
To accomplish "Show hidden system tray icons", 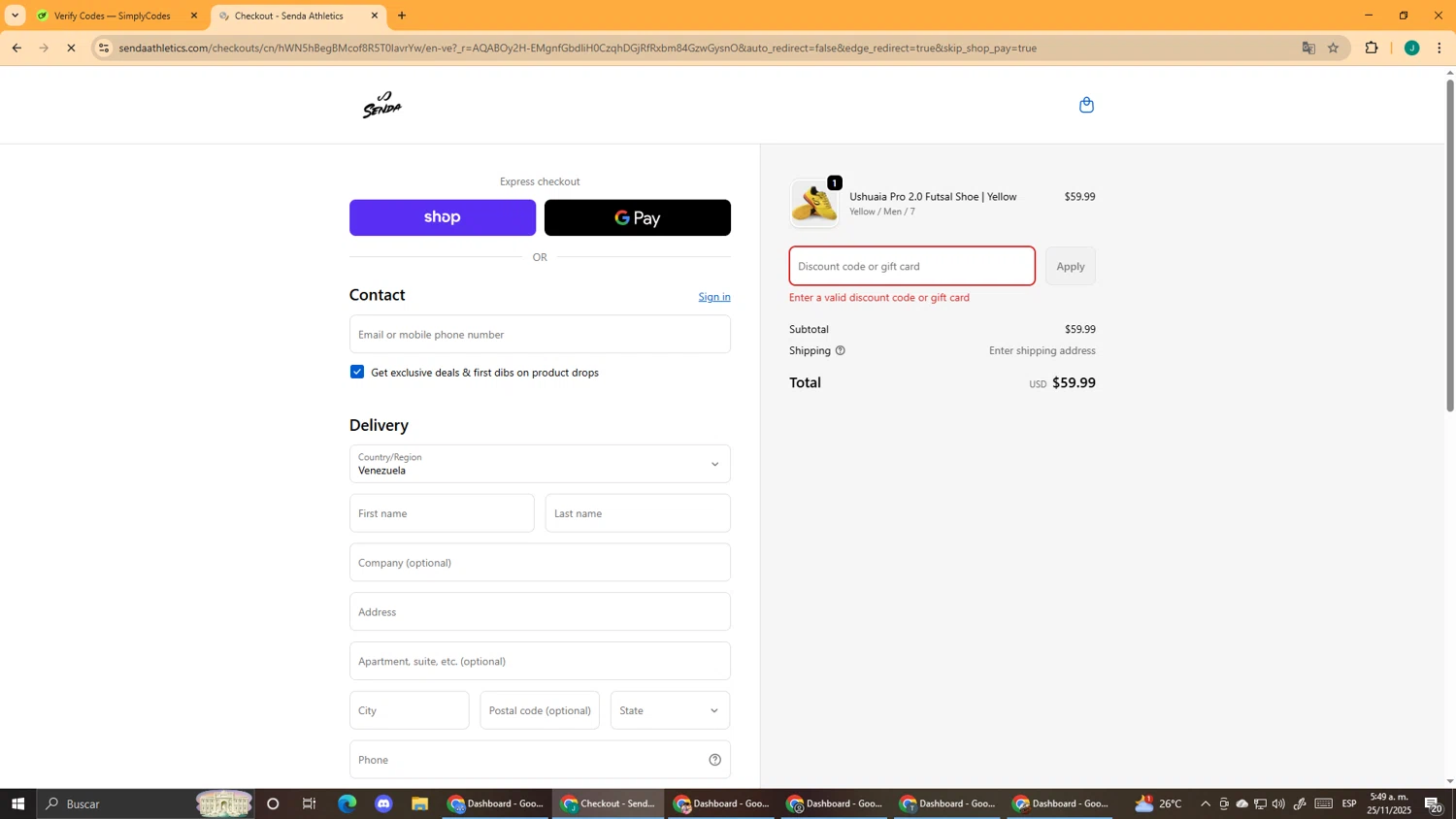I will 1206,803.
